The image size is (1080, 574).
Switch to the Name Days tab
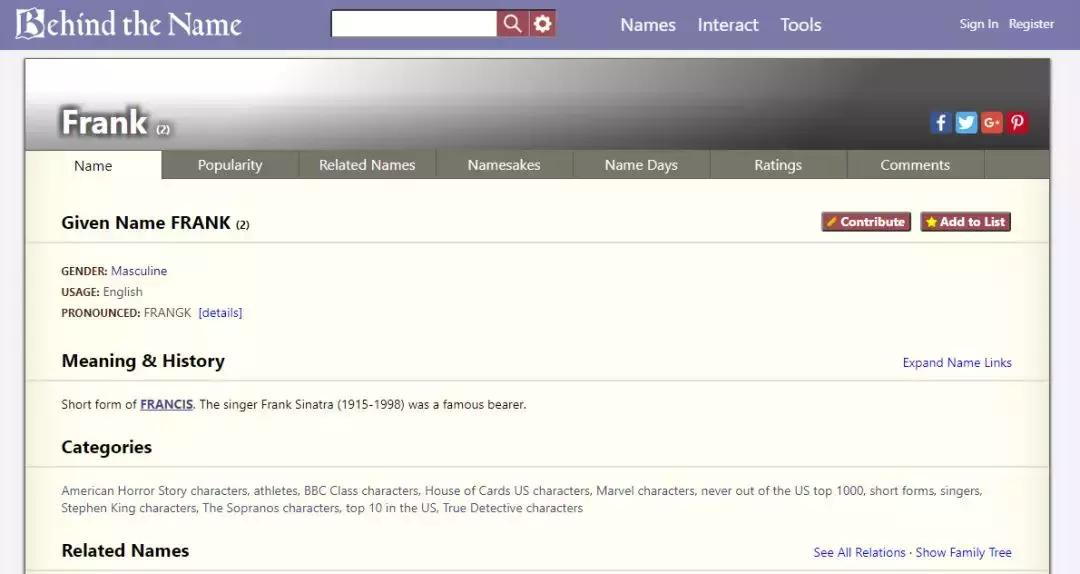(x=641, y=165)
